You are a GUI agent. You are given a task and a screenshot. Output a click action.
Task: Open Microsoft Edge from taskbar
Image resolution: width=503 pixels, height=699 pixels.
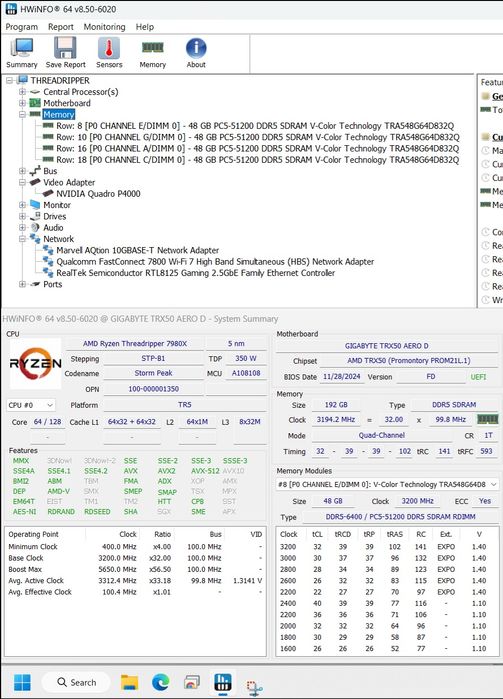[x=161, y=682]
